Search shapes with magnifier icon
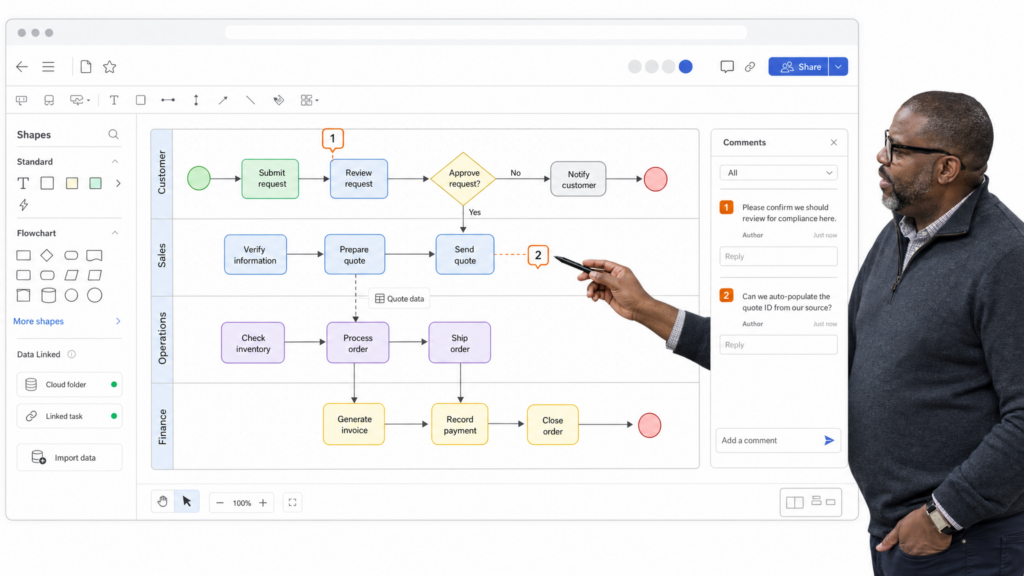 click(114, 135)
